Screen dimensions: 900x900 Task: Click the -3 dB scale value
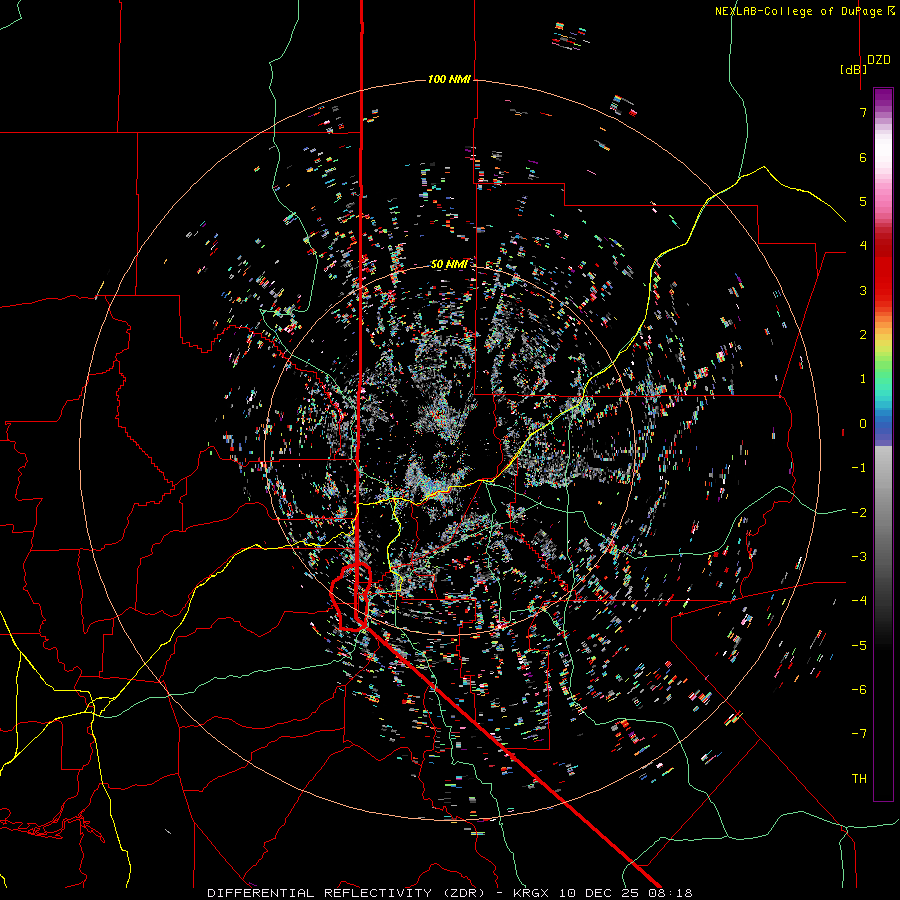[x=859, y=557]
